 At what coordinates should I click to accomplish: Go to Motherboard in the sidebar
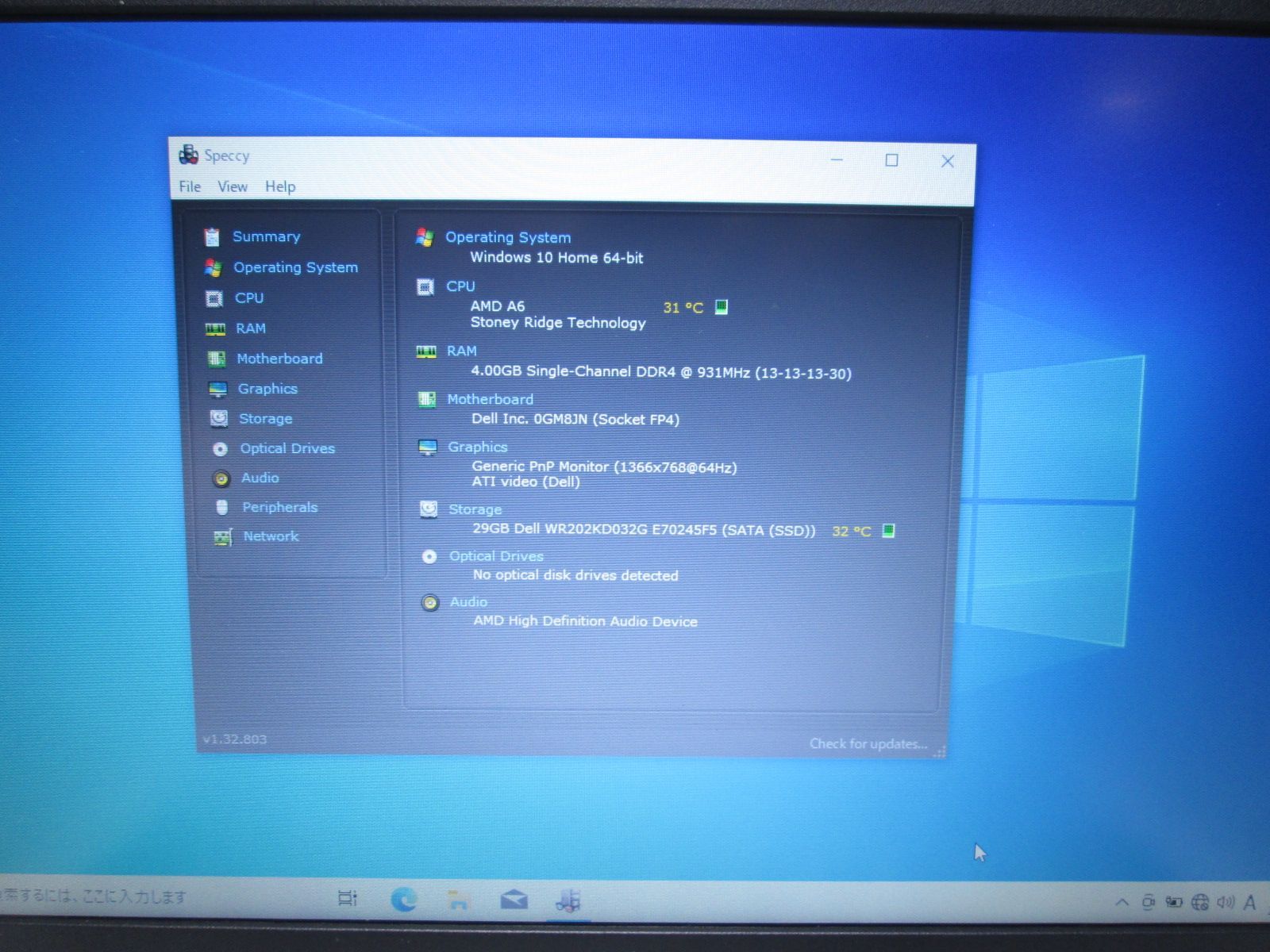tap(279, 359)
